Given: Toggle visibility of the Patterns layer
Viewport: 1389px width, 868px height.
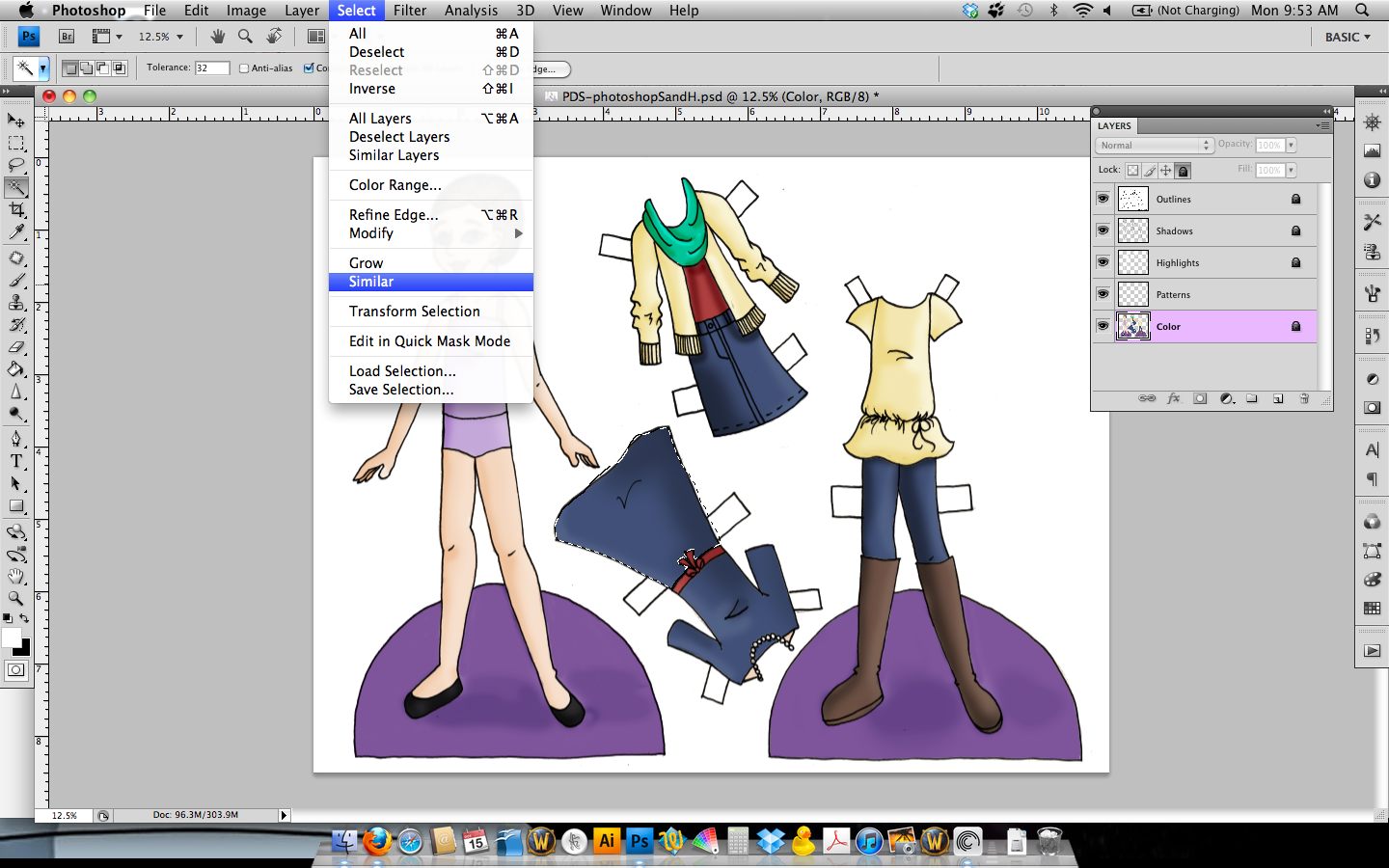Looking at the screenshot, I should click(x=1103, y=294).
